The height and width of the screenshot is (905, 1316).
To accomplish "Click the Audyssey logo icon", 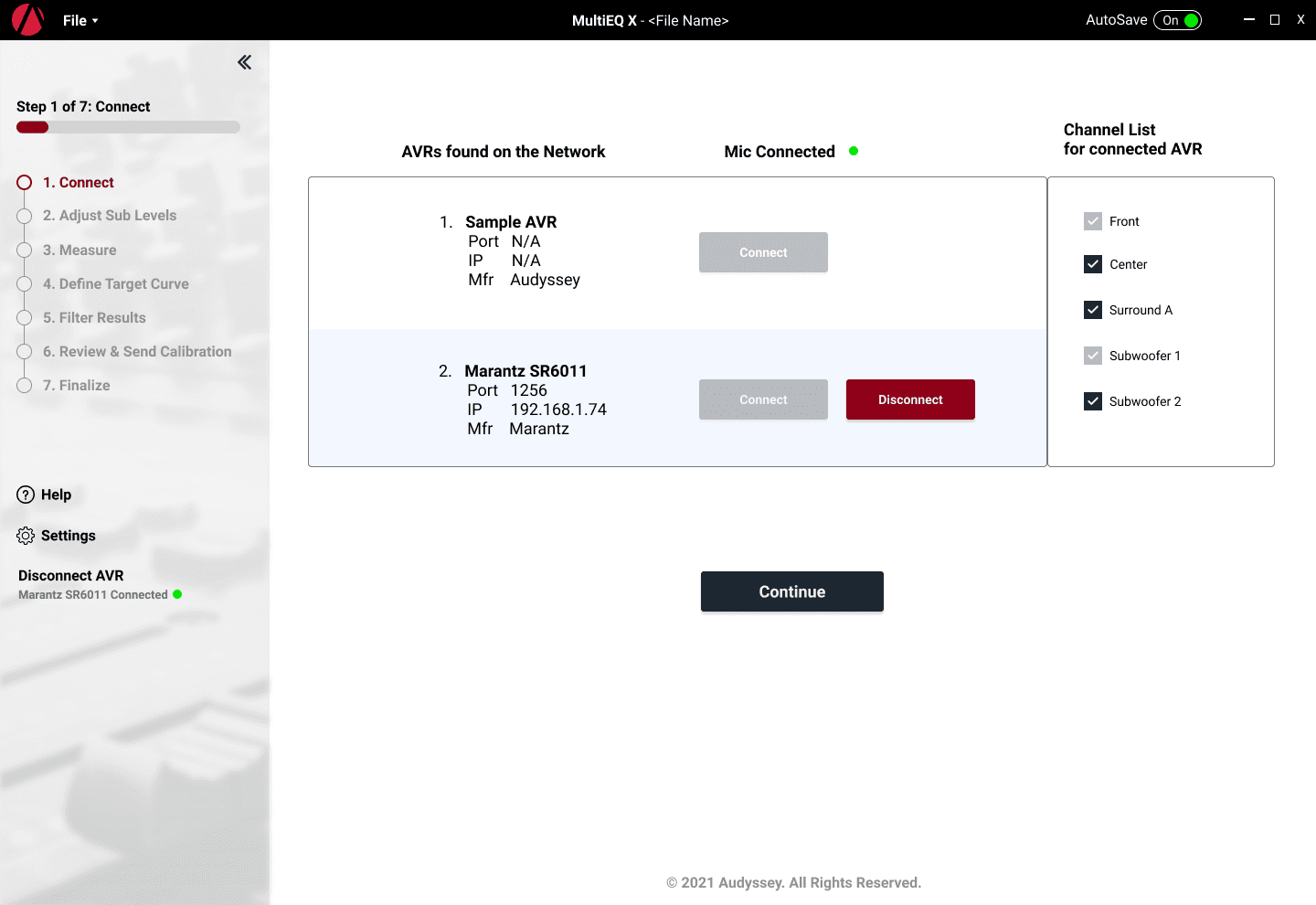I will coord(27,19).
